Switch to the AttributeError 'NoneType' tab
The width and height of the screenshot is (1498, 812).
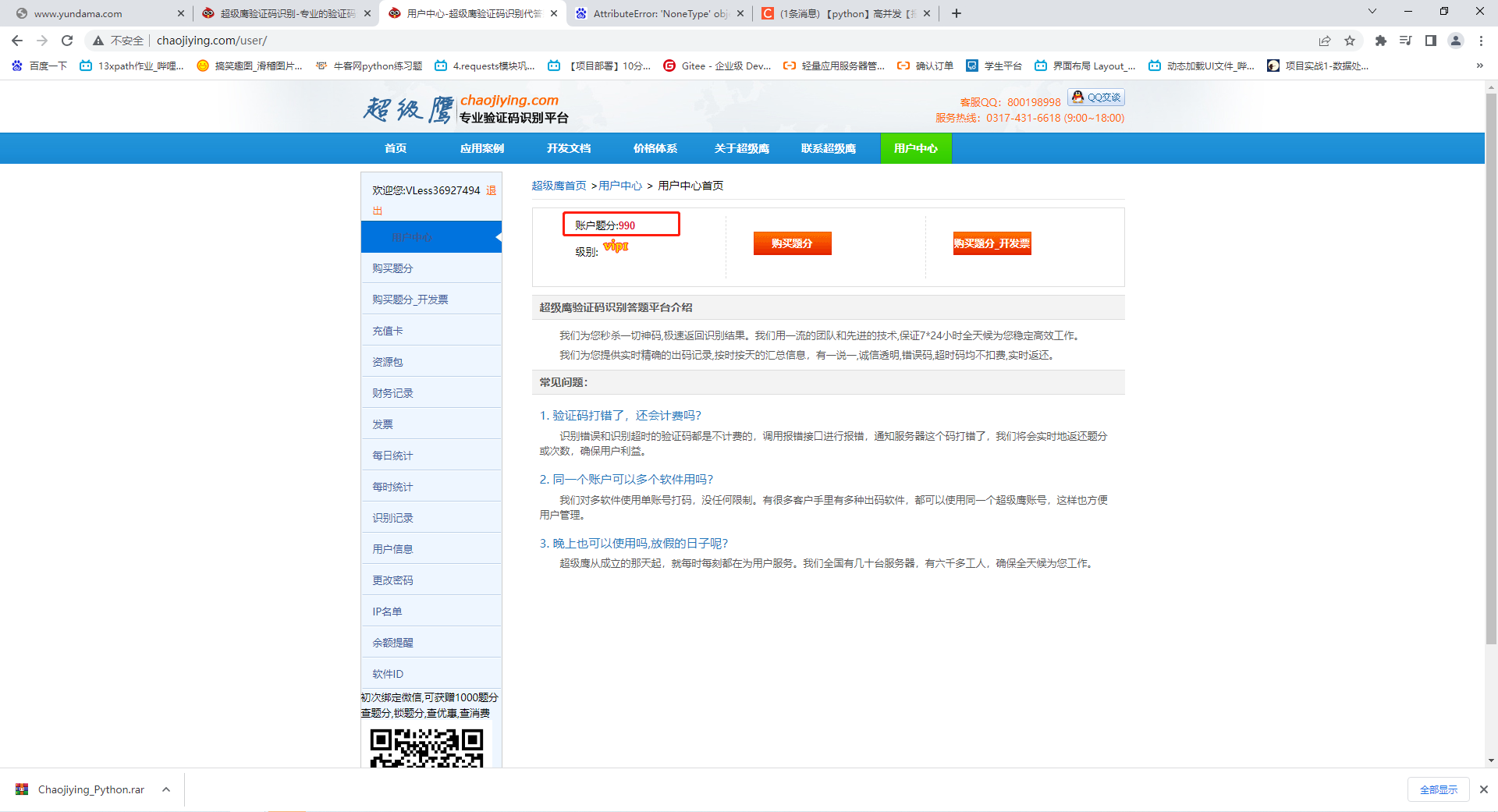click(x=659, y=13)
